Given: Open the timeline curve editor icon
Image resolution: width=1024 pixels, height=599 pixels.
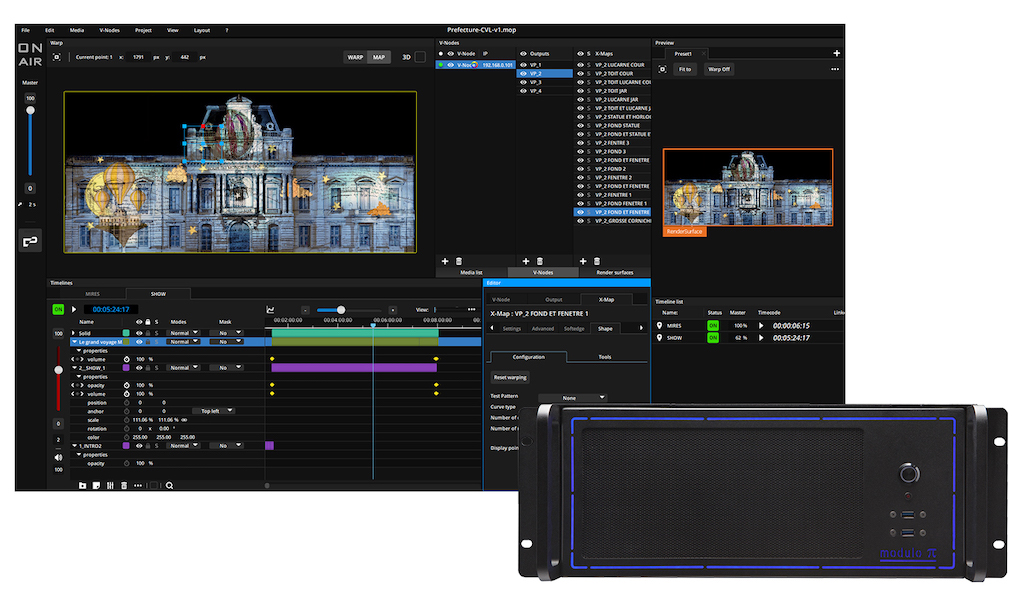Looking at the screenshot, I should pos(270,310).
